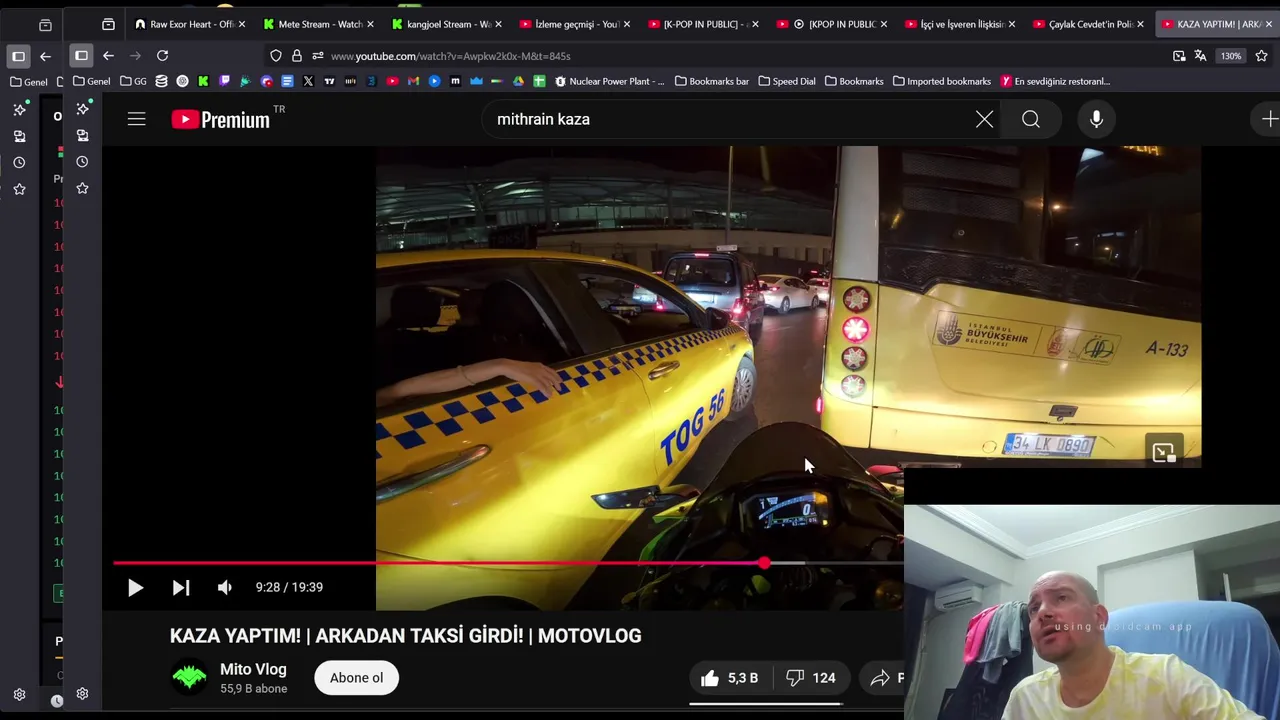This screenshot has width=1280, height=720.
Task: Close the Mete Stream tab
Action: coord(370,24)
